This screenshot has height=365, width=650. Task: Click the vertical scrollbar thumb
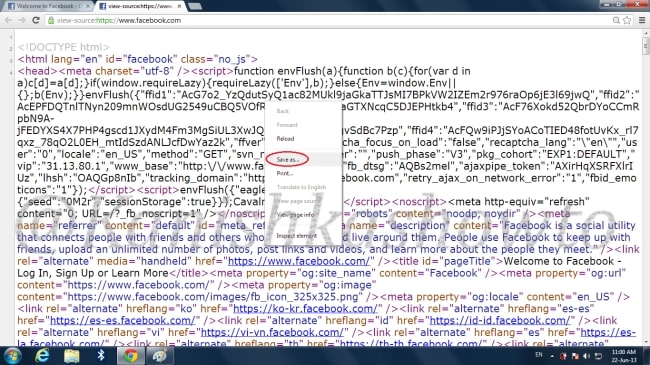(645, 46)
